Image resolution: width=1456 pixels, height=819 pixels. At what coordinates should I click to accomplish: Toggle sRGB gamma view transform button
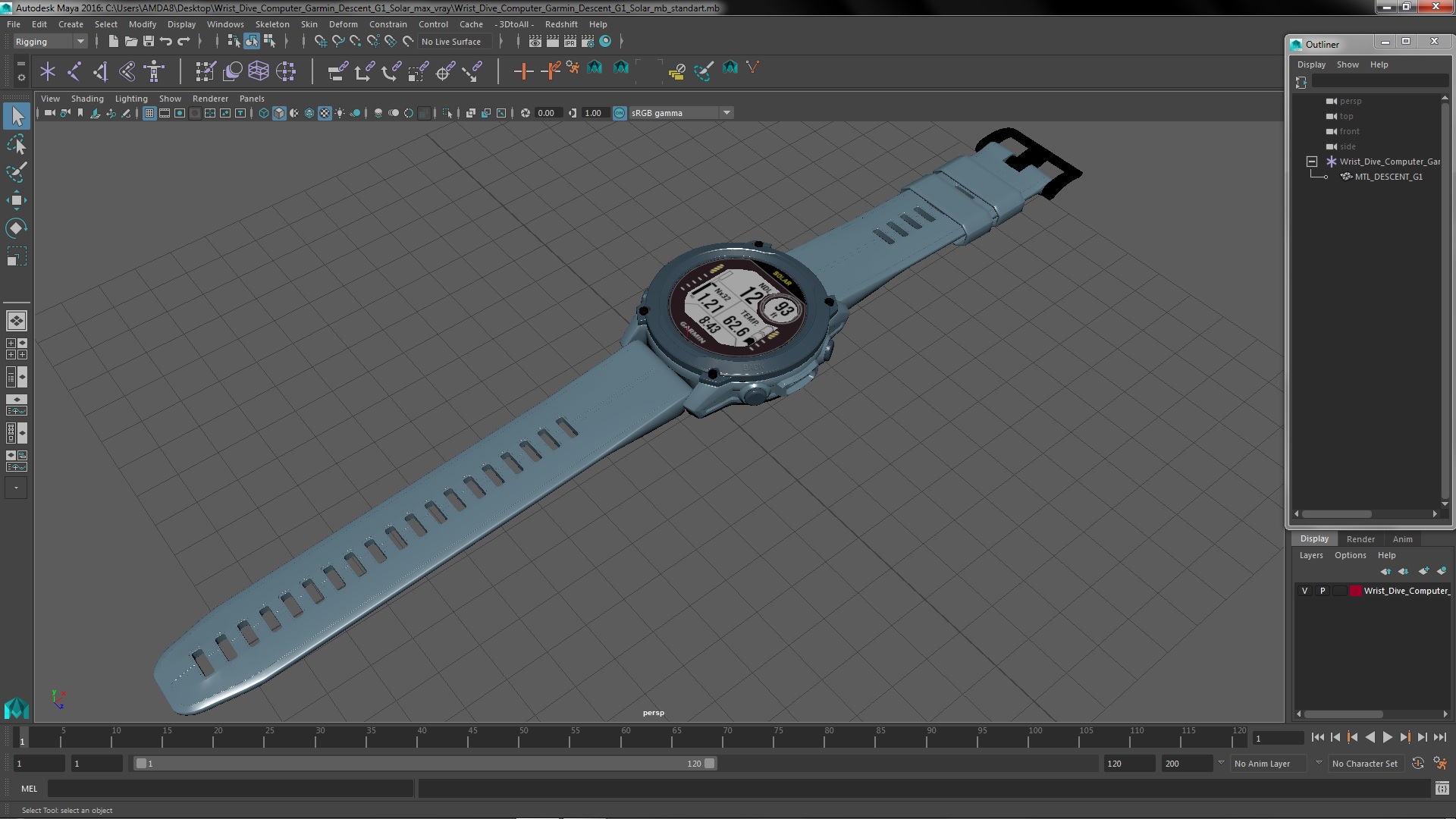620,113
